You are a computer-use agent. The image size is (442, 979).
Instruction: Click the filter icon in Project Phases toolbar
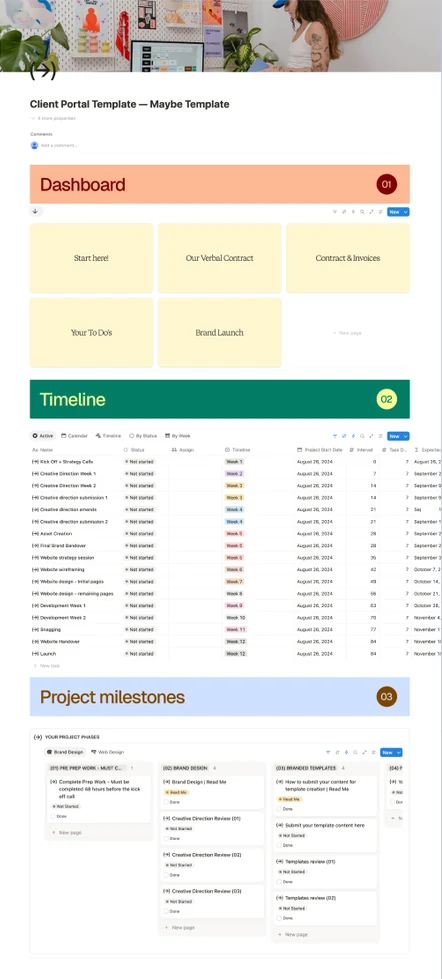(x=328, y=752)
